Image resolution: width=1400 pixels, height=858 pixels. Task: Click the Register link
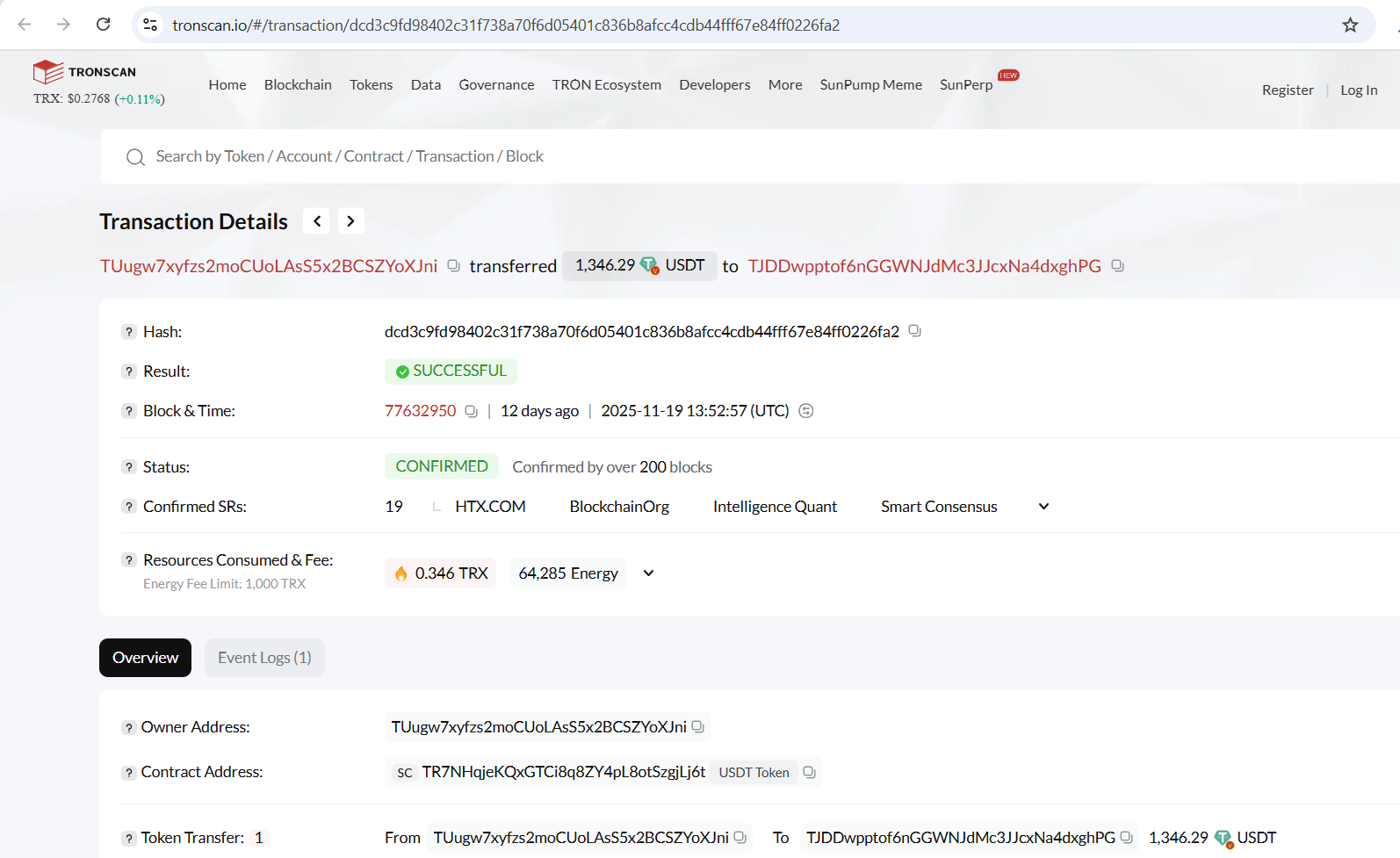tap(1288, 90)
